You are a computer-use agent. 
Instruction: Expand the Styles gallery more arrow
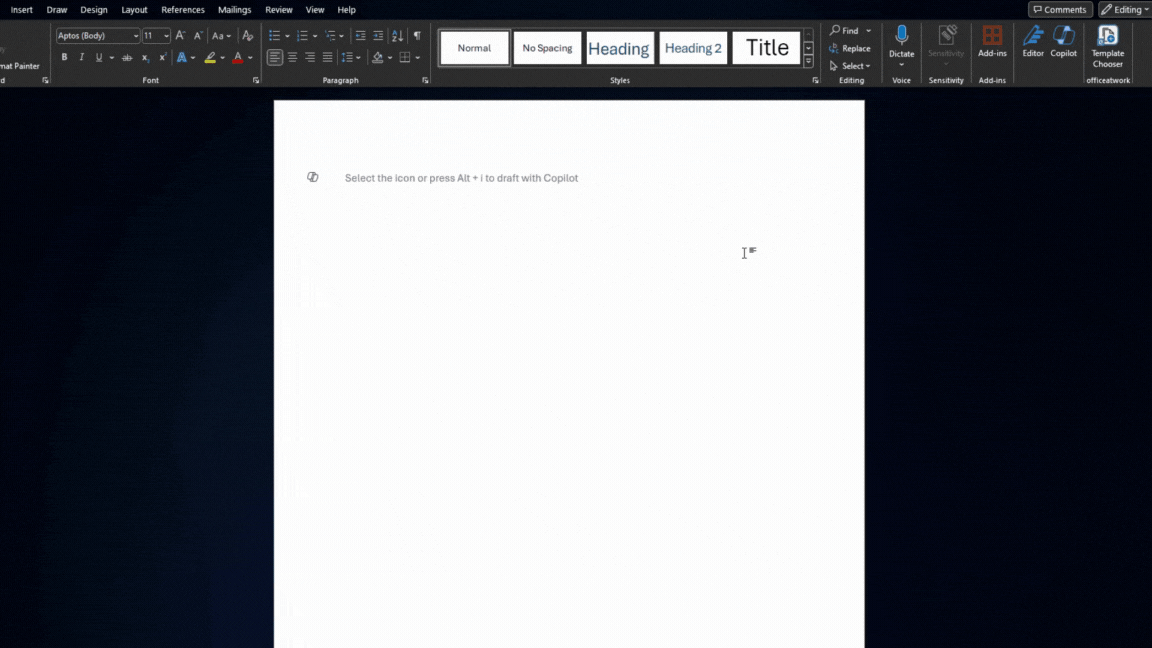pyautogui.click(x=808, y=62)
